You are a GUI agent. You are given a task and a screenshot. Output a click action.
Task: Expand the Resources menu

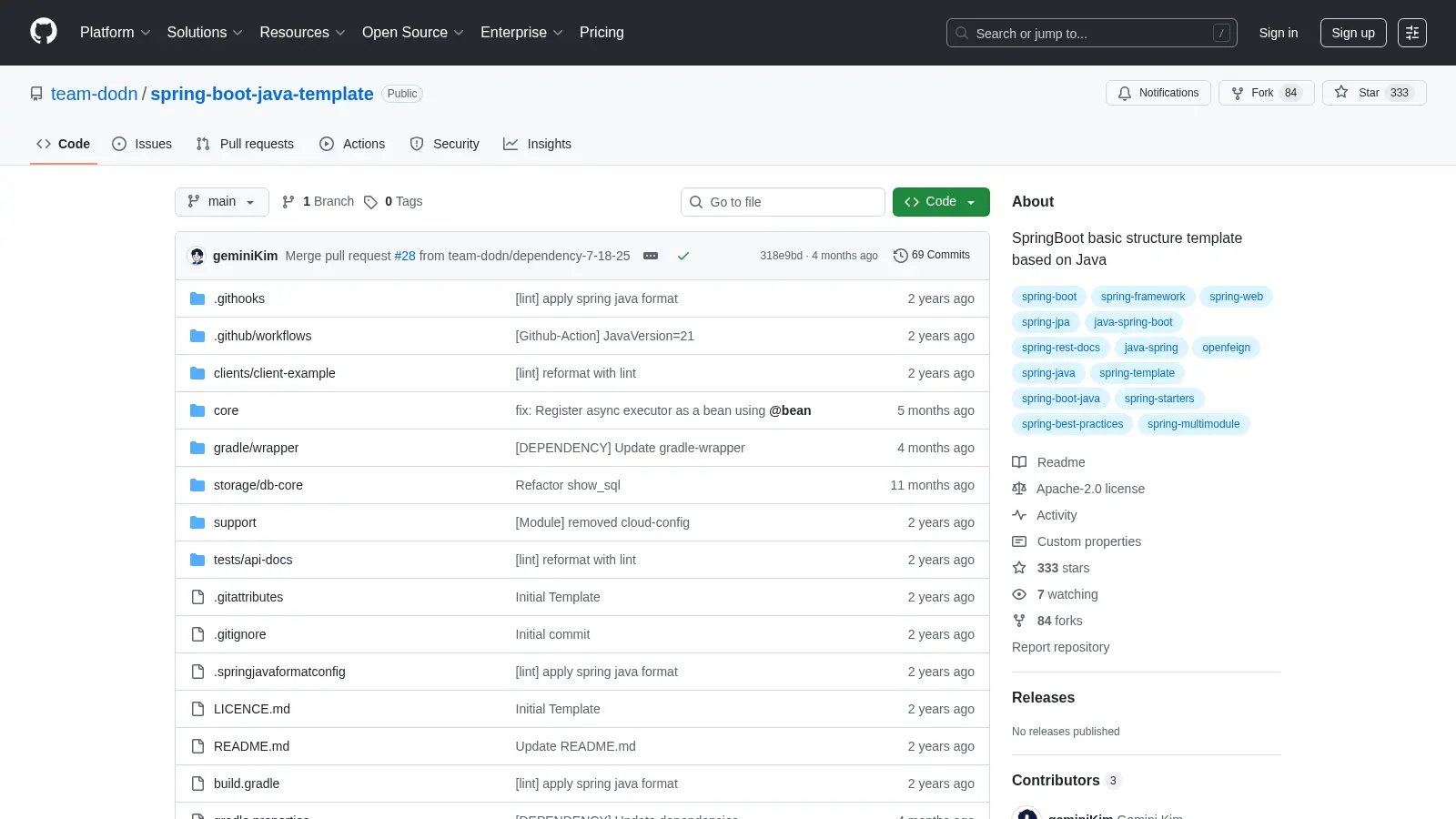click(x=302, y=33)
